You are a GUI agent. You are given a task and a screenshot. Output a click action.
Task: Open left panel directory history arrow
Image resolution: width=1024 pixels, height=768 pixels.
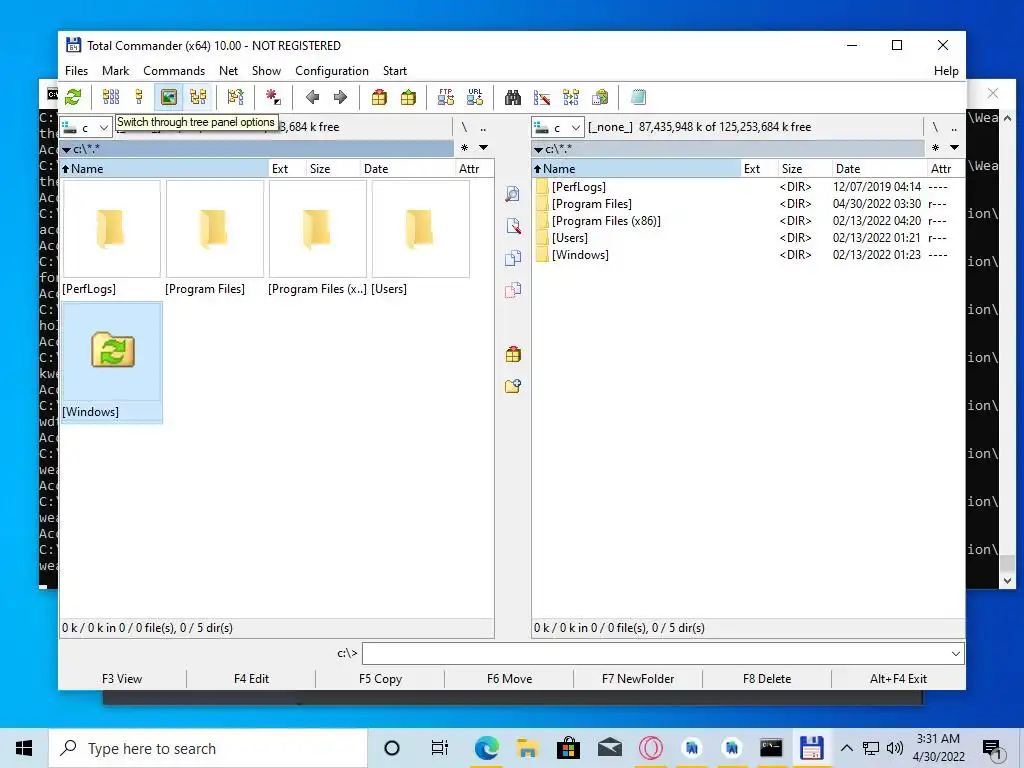(x=483, y=148)
